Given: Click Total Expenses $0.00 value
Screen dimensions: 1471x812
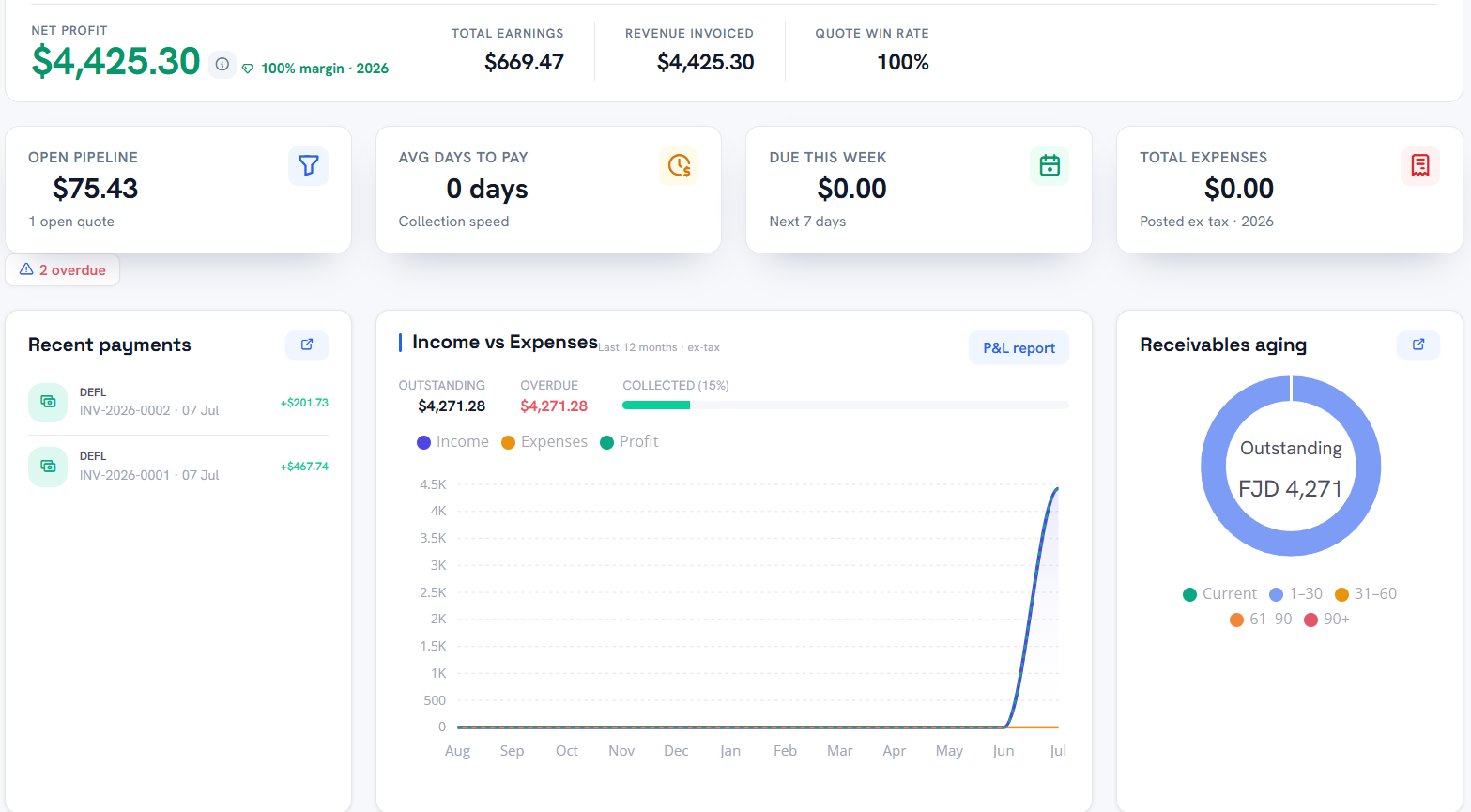Looking at the screenshot, I should point(1239,189).
